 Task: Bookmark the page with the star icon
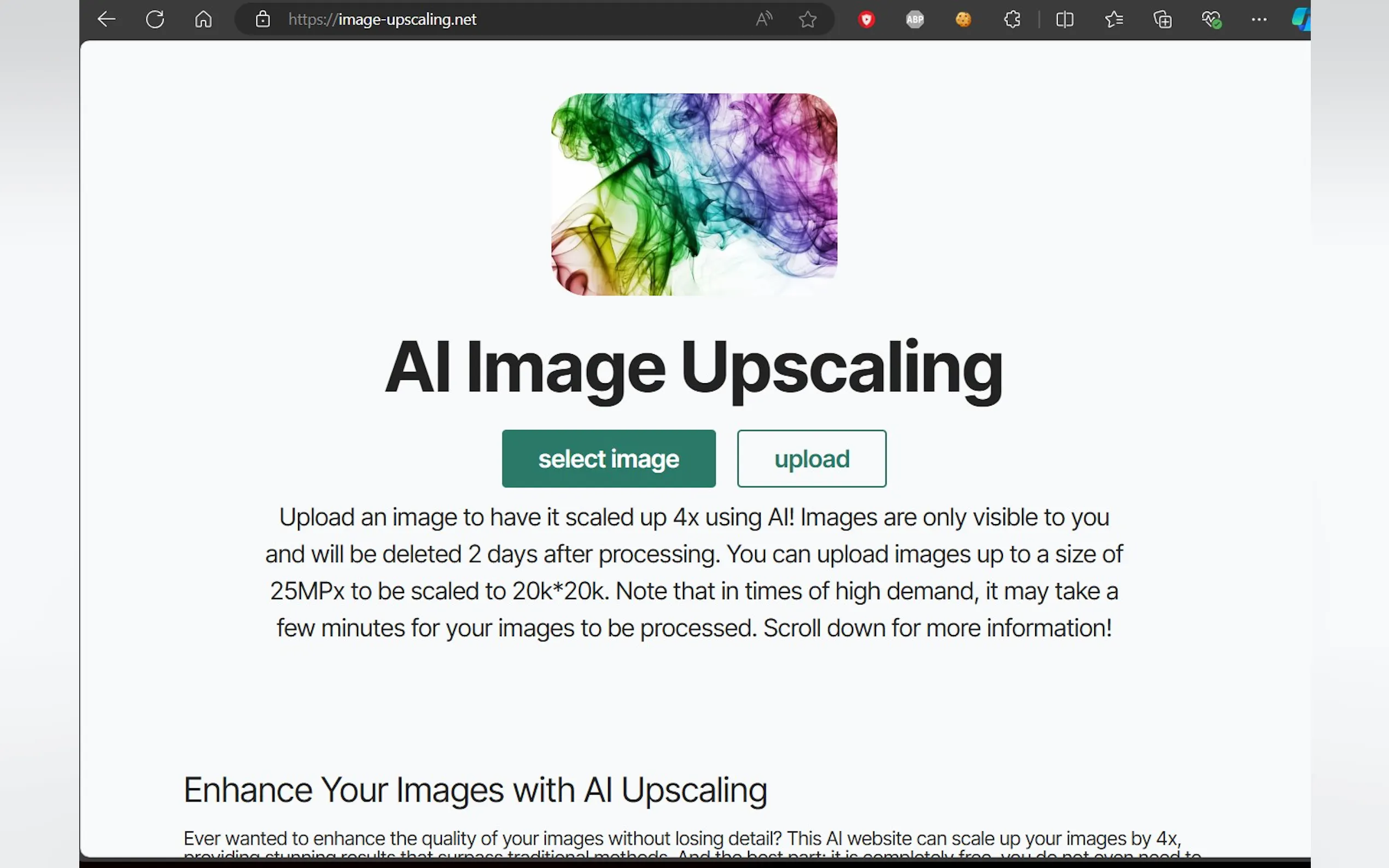click(x=807, y=20)
